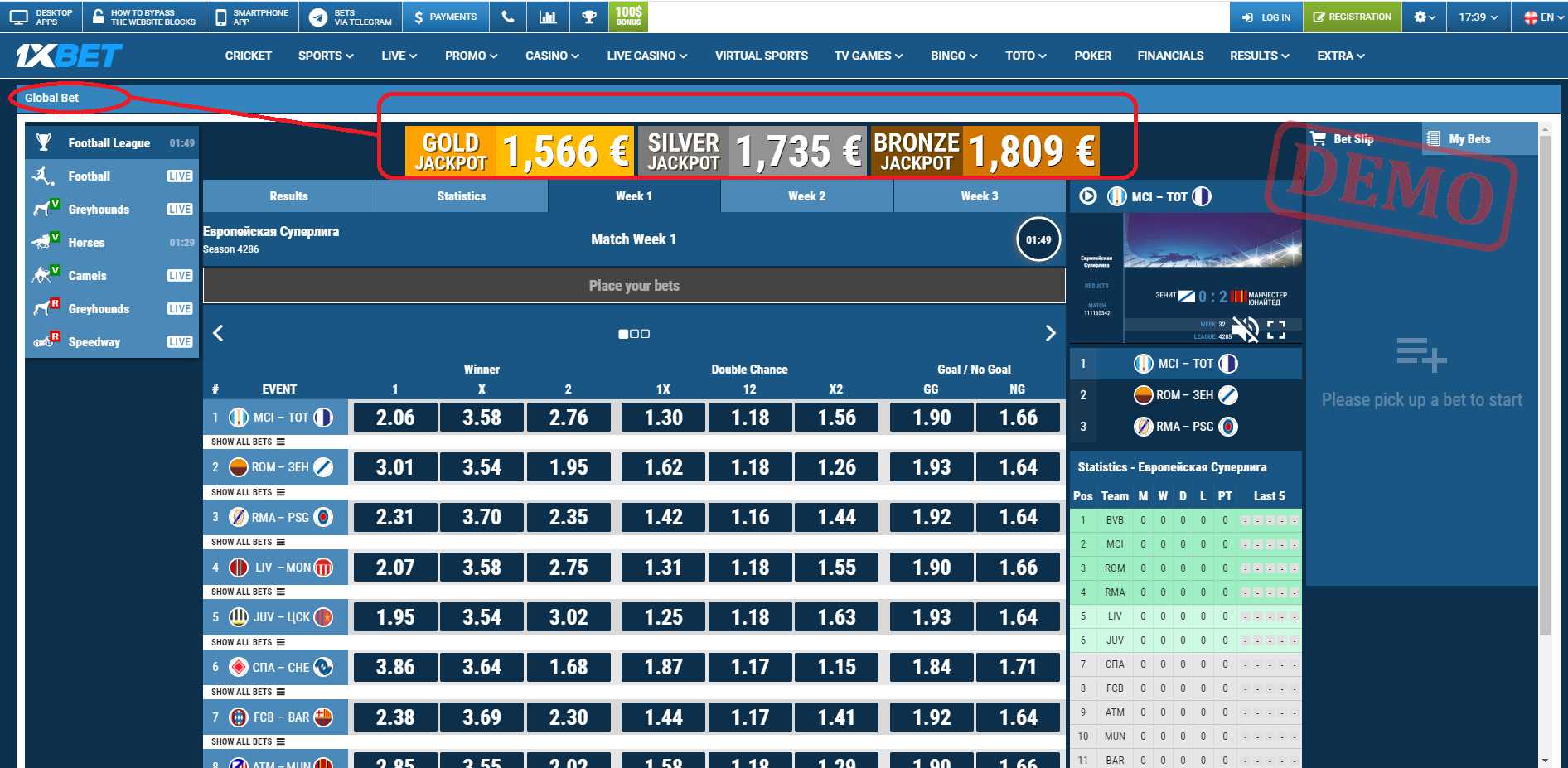Pick 1.93 GG for JUV – ЦСК

pos(932,617)
